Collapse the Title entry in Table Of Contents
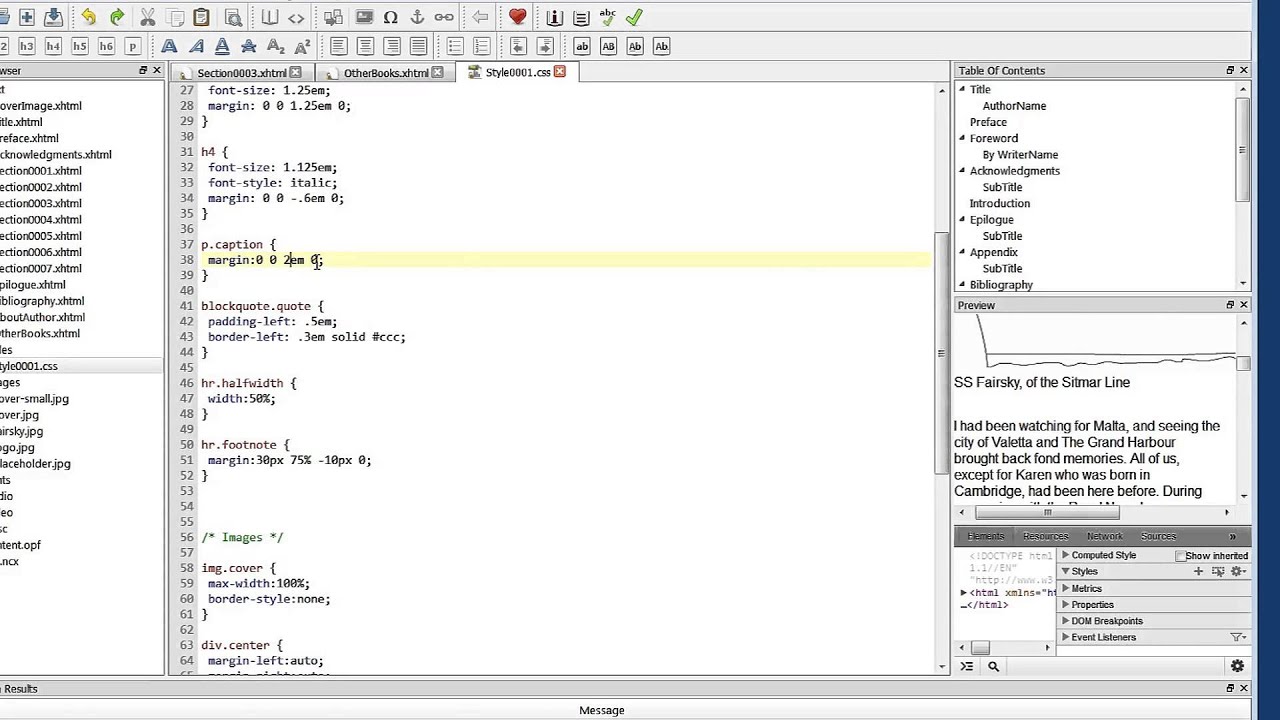The image size is (1280, 720). (x=962, y=90)
